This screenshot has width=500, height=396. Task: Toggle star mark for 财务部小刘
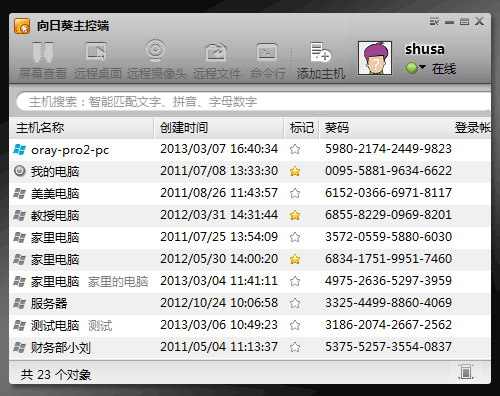[295, 347]
